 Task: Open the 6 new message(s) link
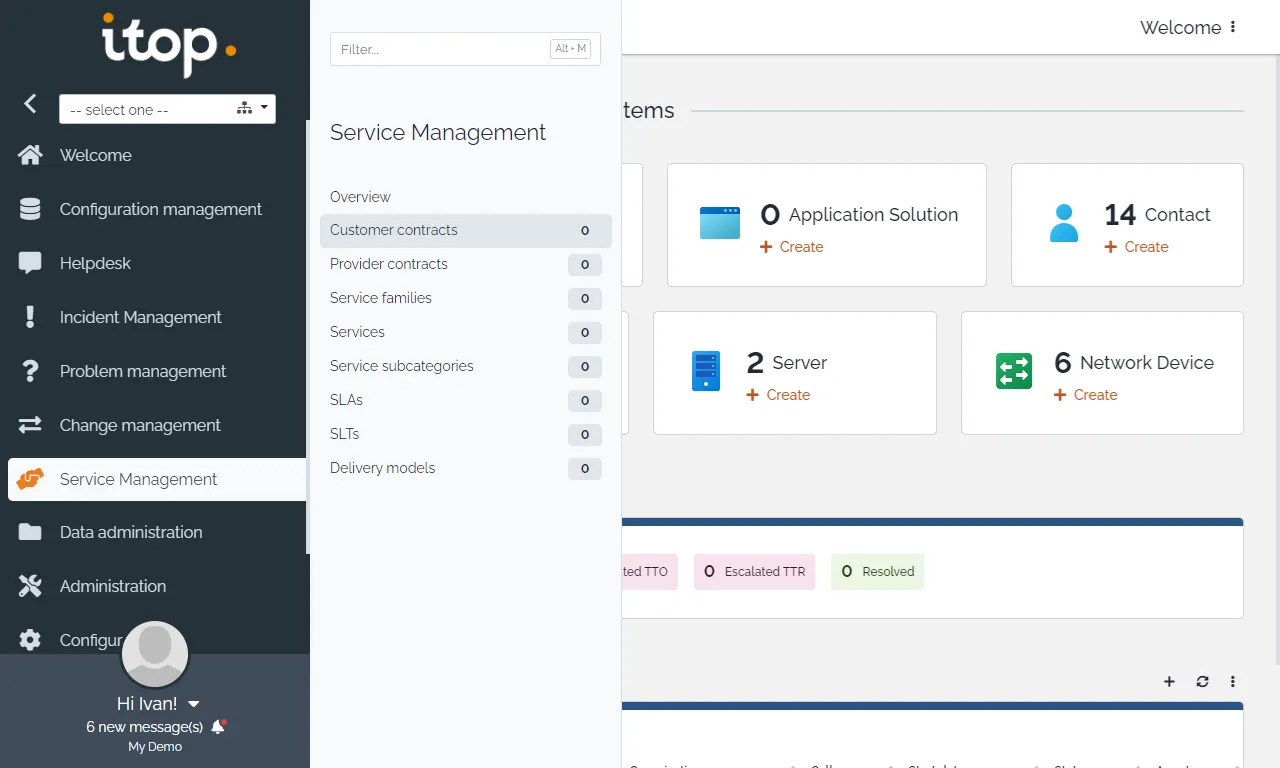click(145, 727)
